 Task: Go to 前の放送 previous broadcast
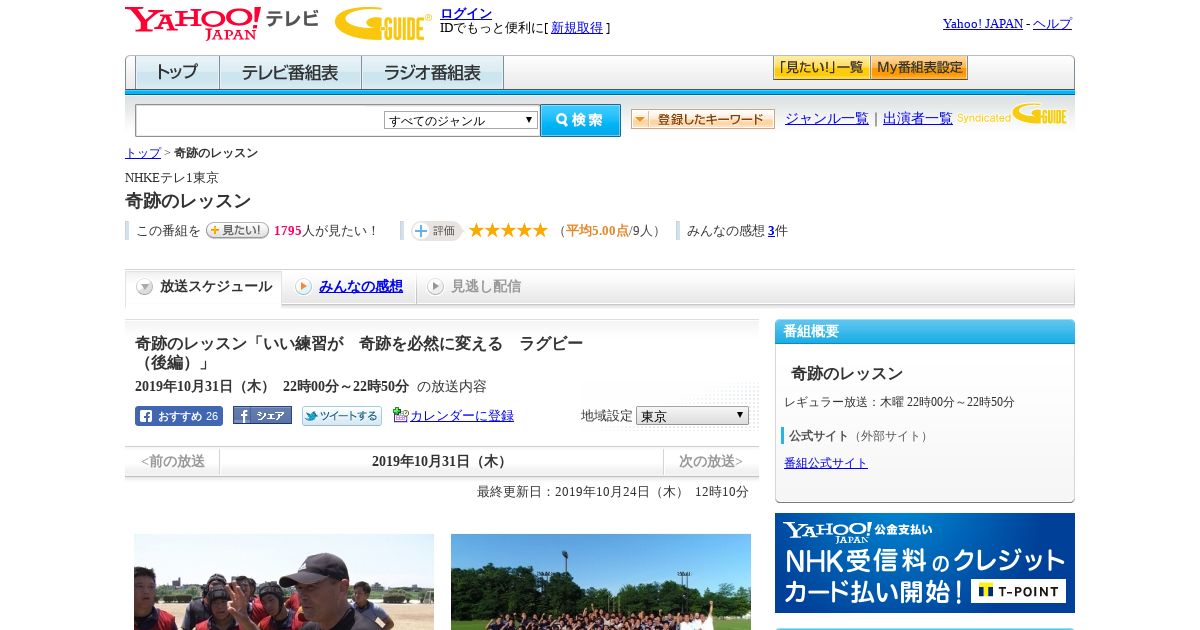click(172, 462)
